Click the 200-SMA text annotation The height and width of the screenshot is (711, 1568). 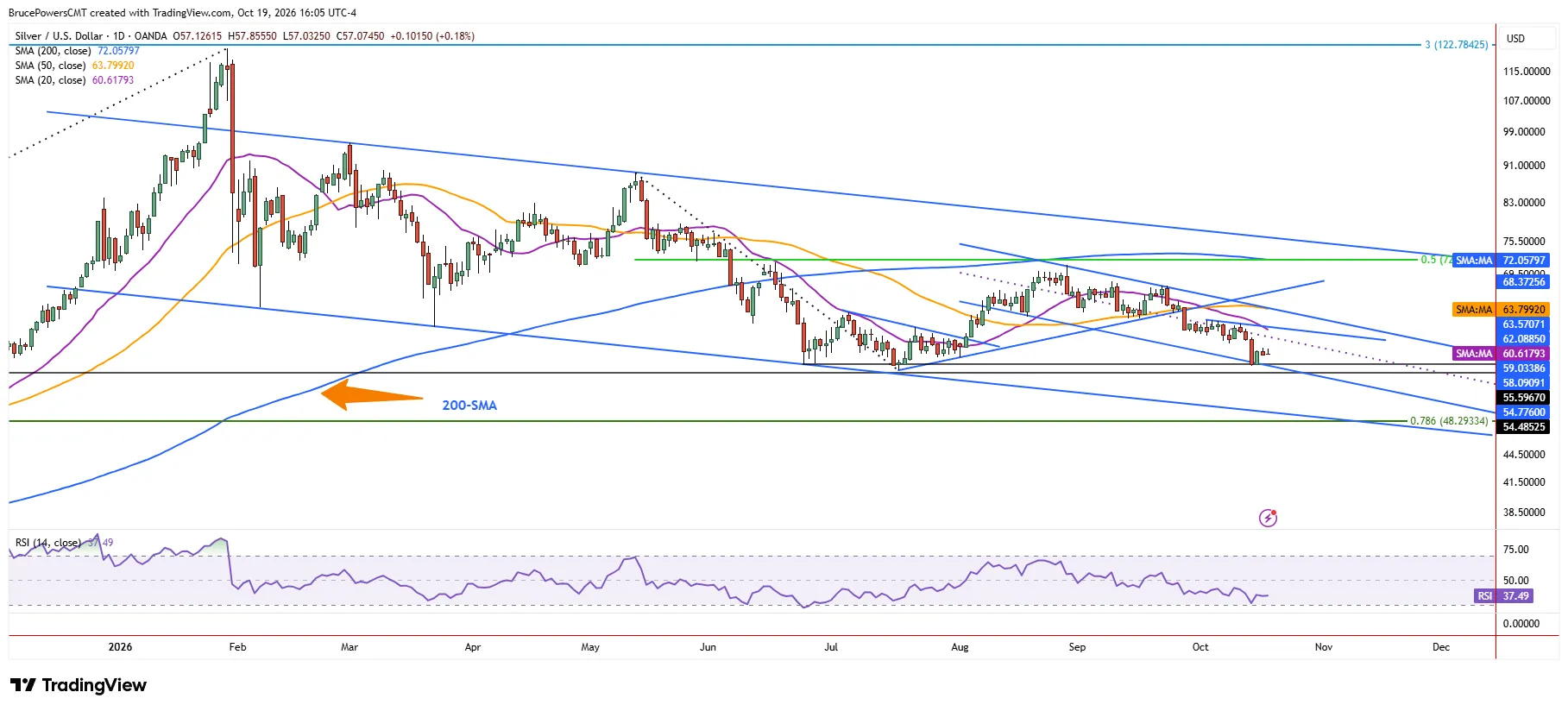469,406
